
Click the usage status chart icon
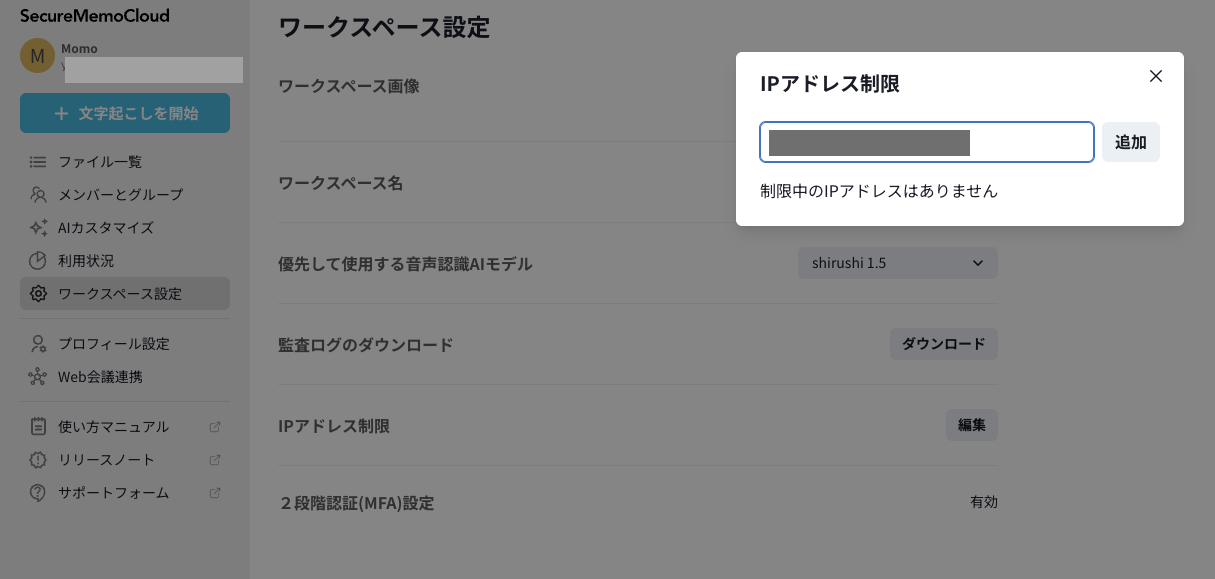(x=38, y=260)
